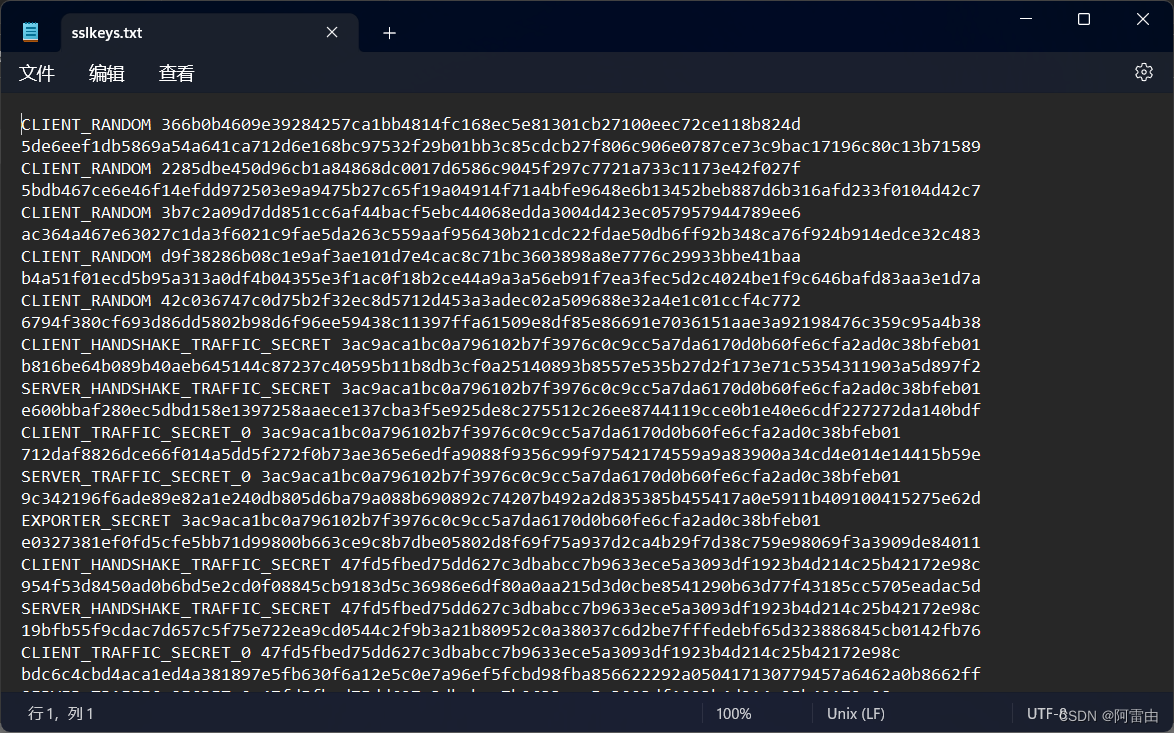Click line starting ac364a467e63027c

coord(501,234)
